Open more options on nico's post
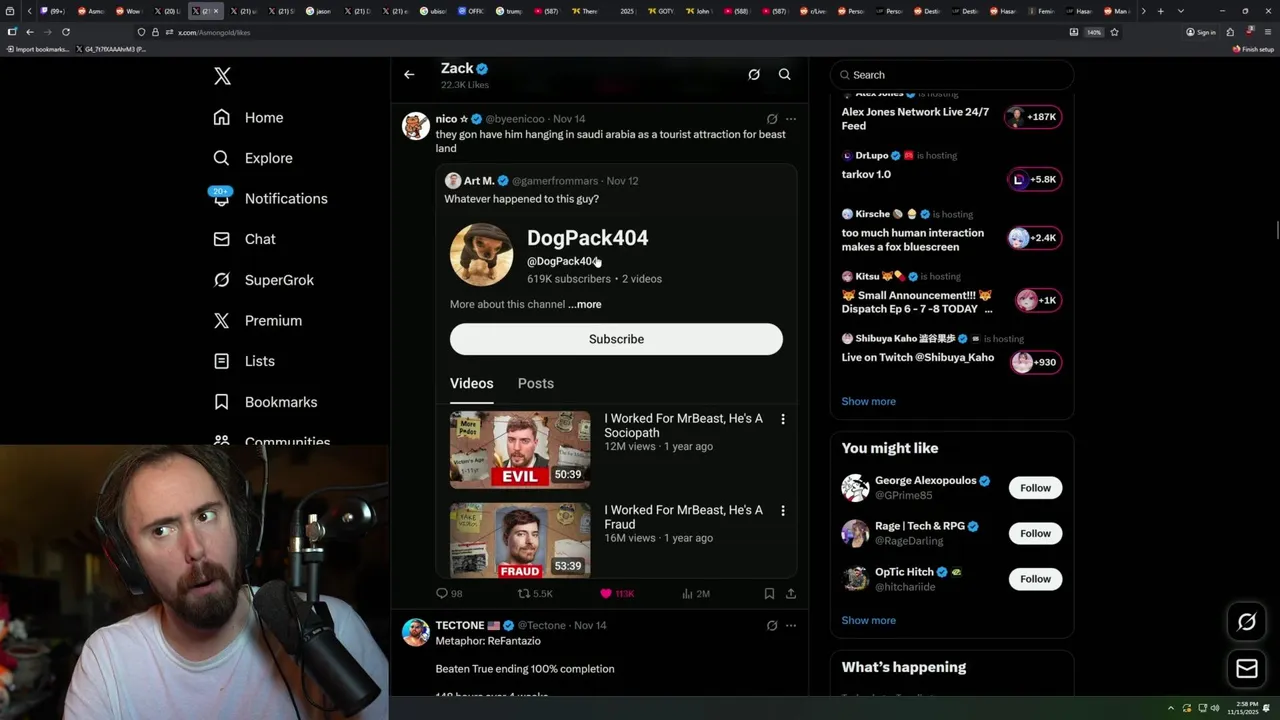 (x=791, y=119)
